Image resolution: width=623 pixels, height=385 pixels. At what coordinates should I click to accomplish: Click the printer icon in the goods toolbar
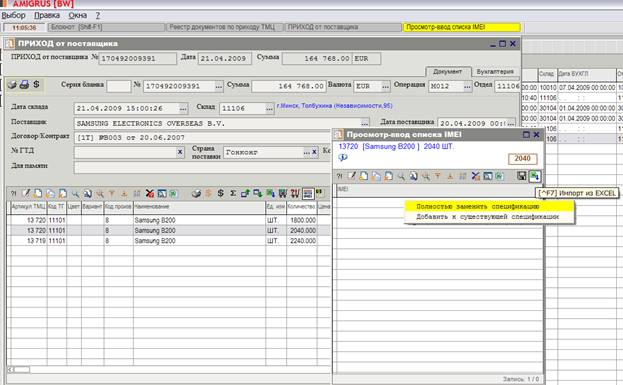point(196,193)
